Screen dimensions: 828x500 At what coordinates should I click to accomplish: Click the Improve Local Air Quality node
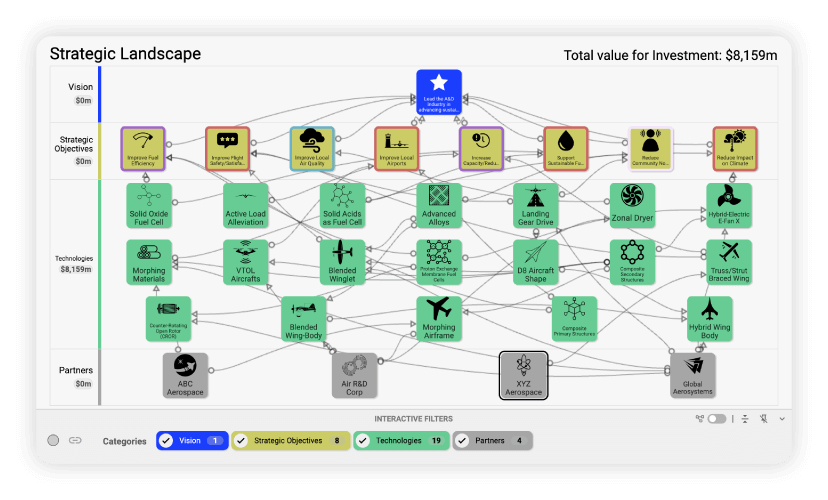(312, 148)
